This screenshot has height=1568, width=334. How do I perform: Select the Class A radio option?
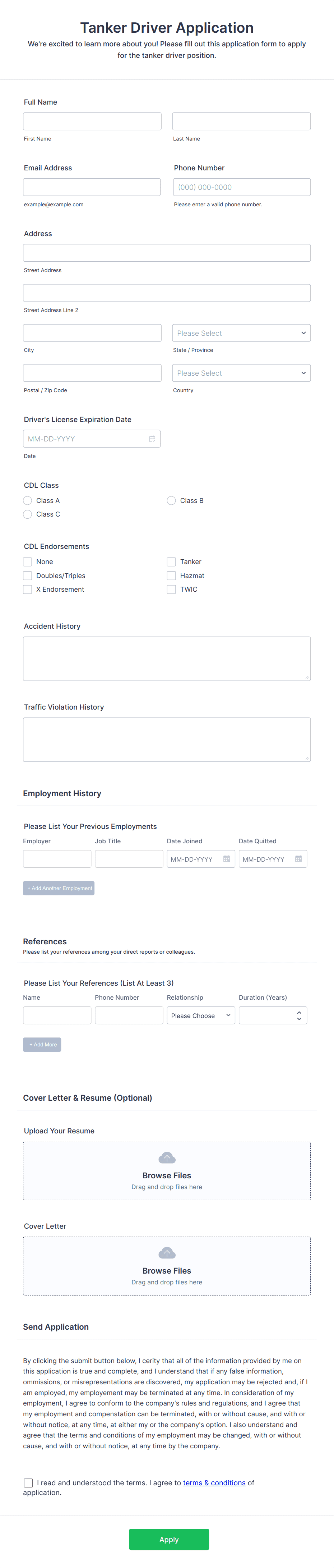(x=27, y=500)
